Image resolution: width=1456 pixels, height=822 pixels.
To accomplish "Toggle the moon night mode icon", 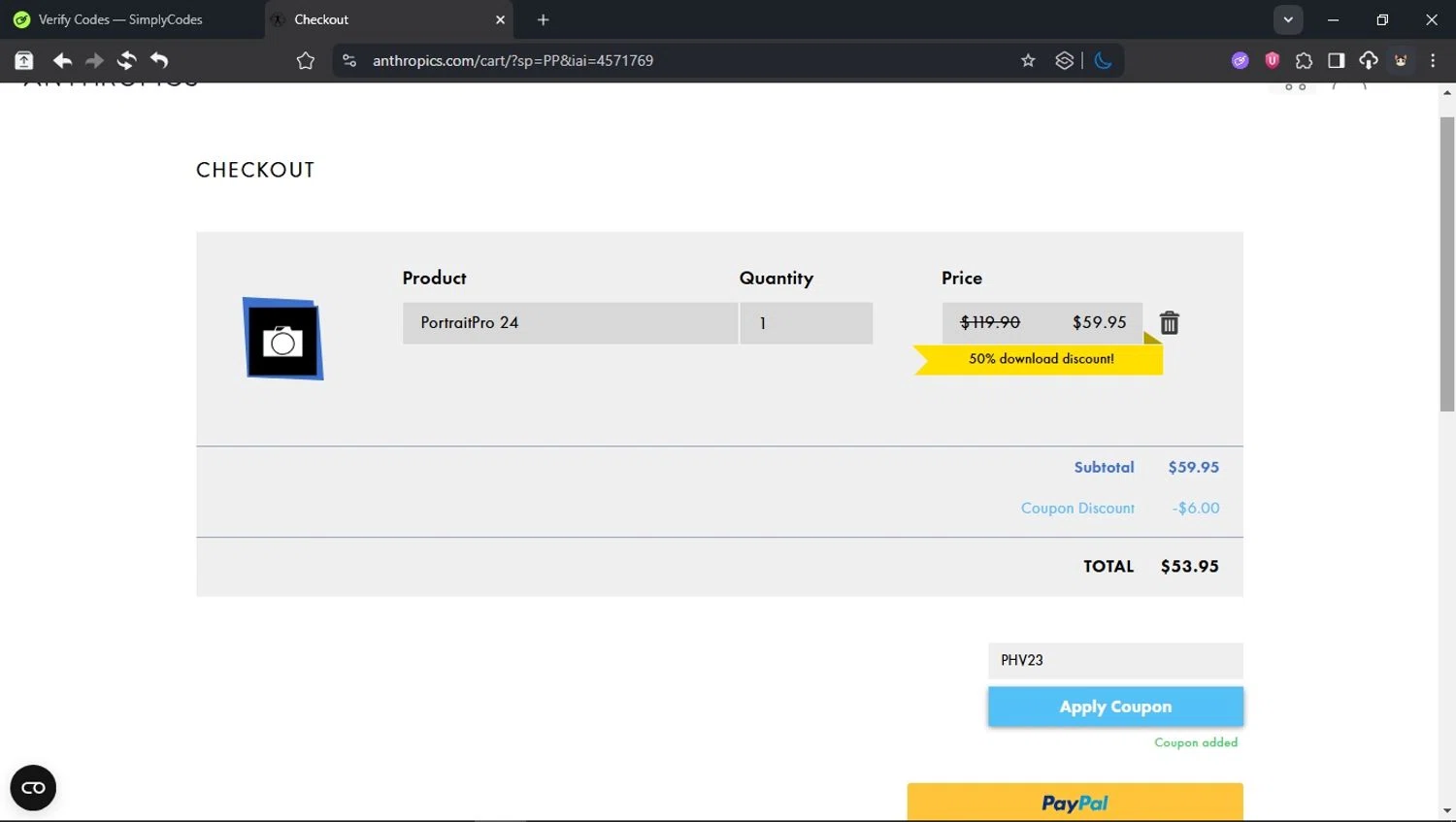I will (x=1103, y=60).
